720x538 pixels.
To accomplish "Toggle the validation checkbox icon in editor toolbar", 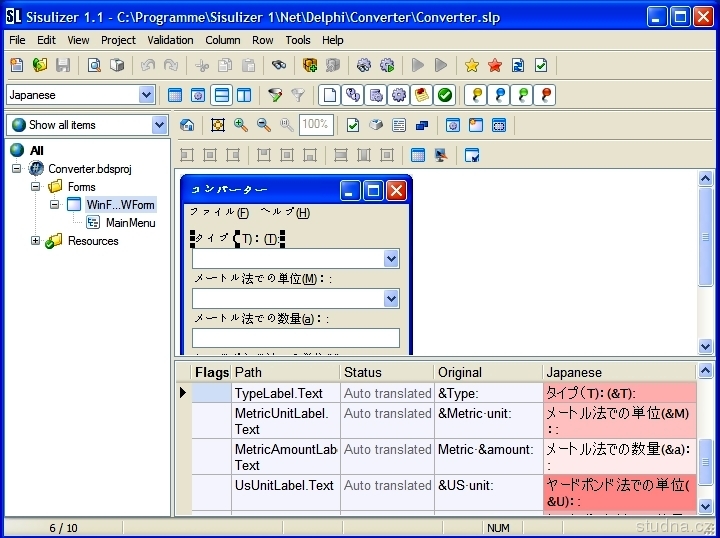I will [x=353, y=125].
